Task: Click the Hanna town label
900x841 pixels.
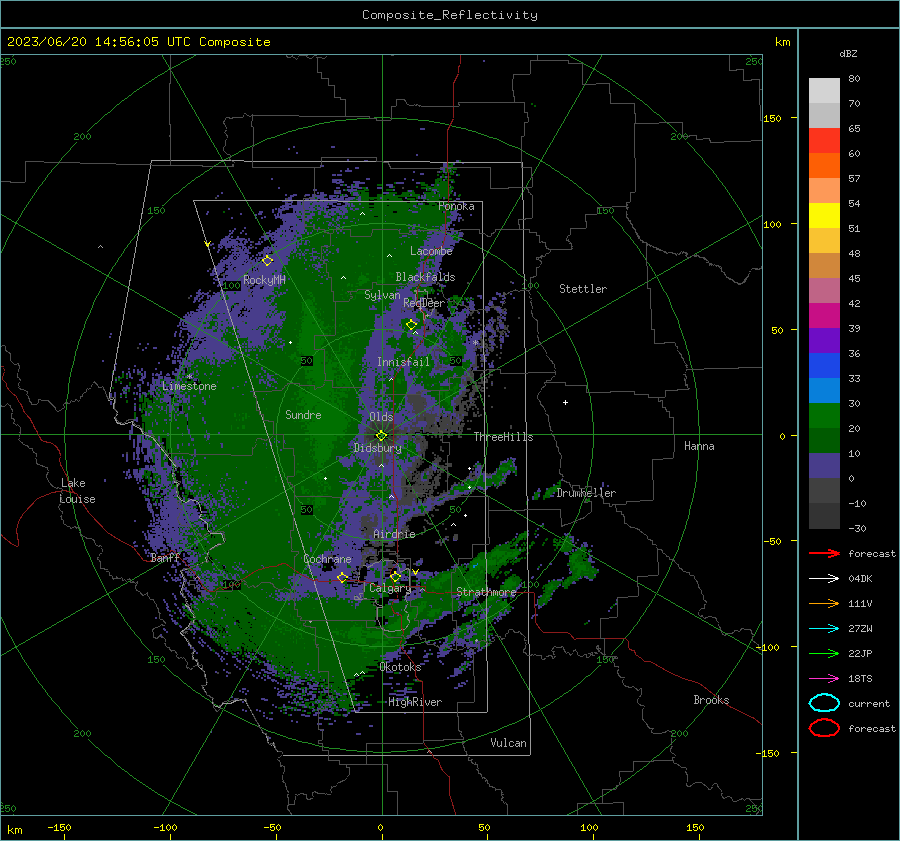Action: pyautogui.click(x=699, y=446)
